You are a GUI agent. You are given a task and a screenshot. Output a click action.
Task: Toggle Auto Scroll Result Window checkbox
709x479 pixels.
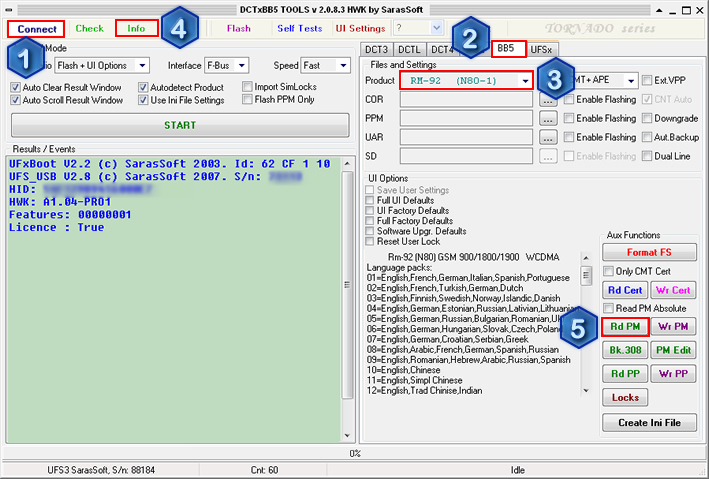click(x=15, y=100)
